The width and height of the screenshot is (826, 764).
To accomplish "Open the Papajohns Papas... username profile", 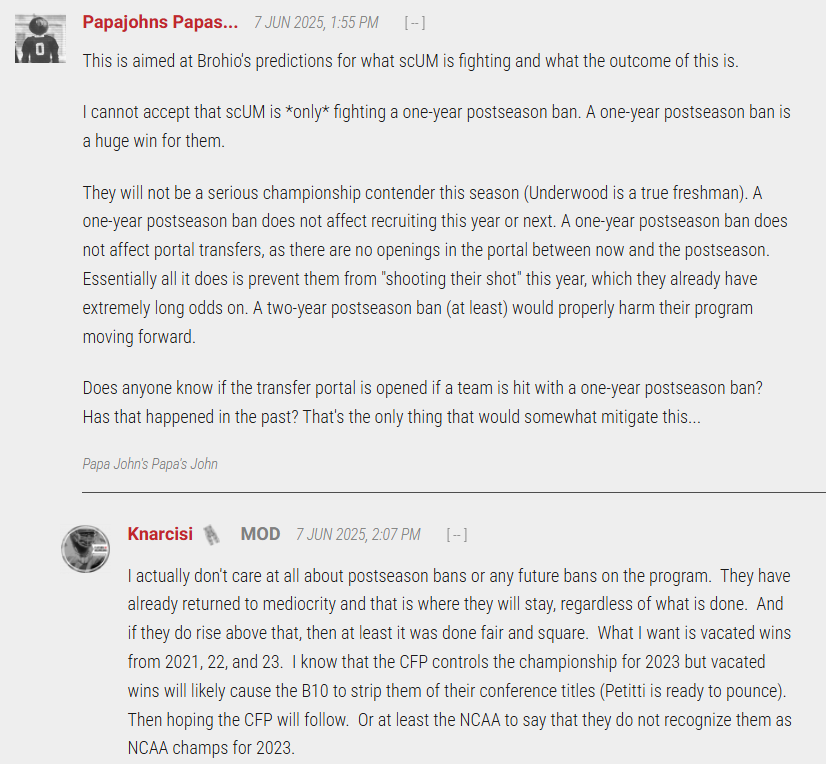I will point(160,22).
